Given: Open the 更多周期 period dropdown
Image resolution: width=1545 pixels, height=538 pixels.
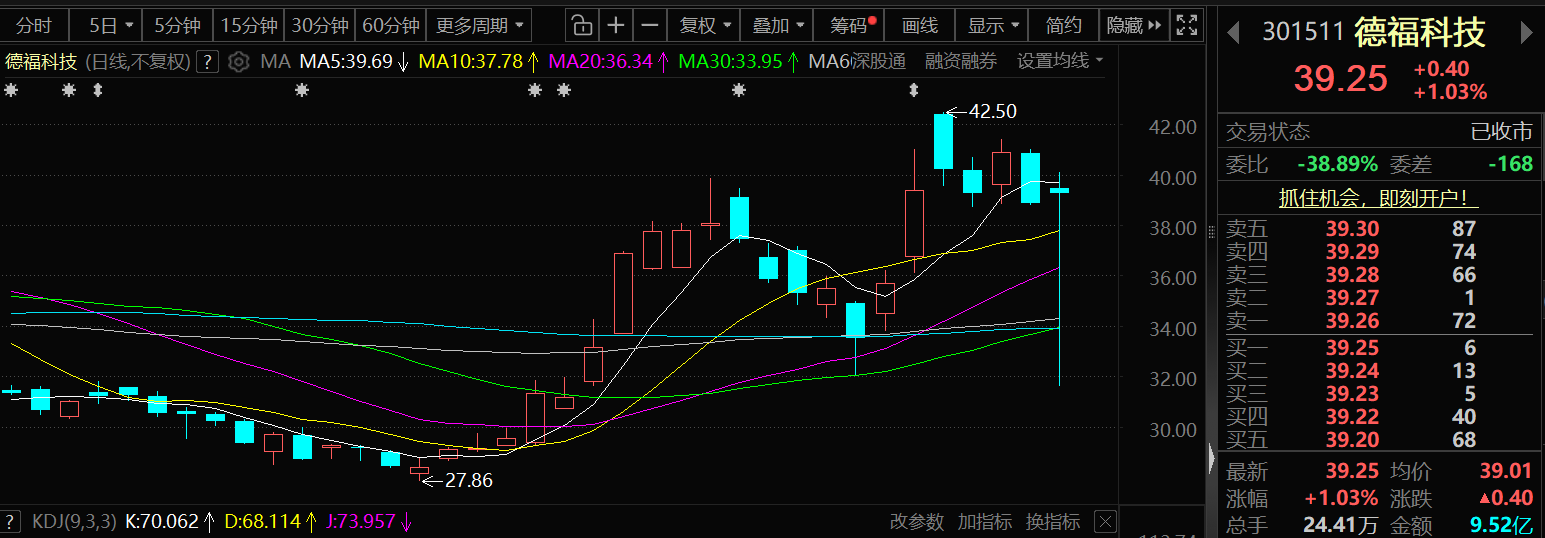Looking at the screenshot, I should pos(480,25).
